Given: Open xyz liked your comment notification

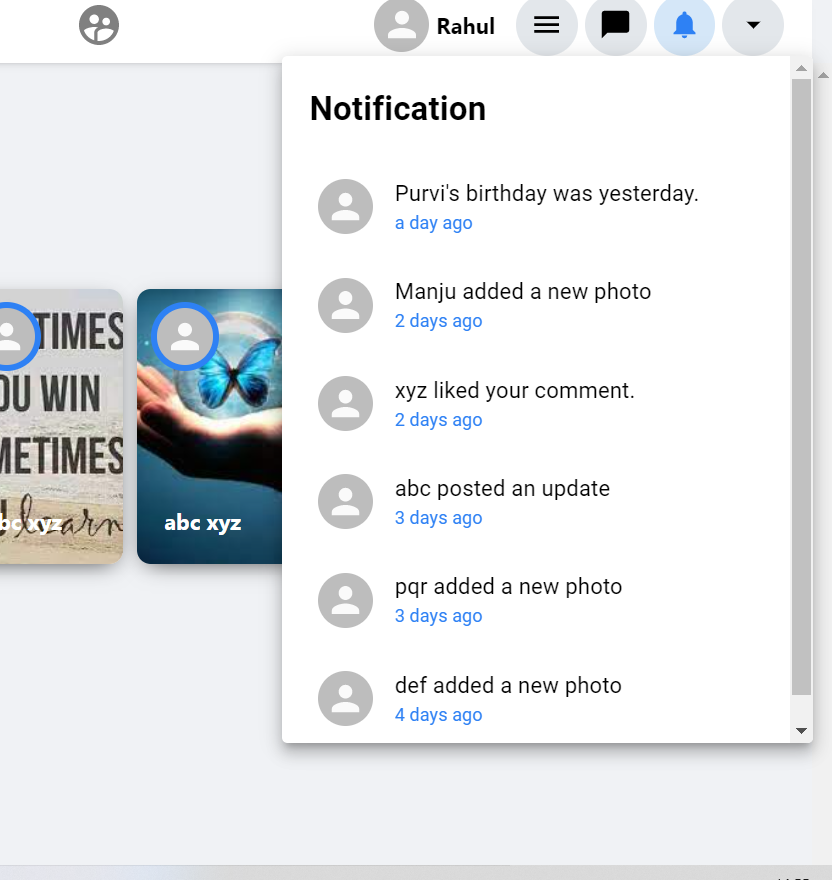Looking at the screenshot, I should point(536,404).
